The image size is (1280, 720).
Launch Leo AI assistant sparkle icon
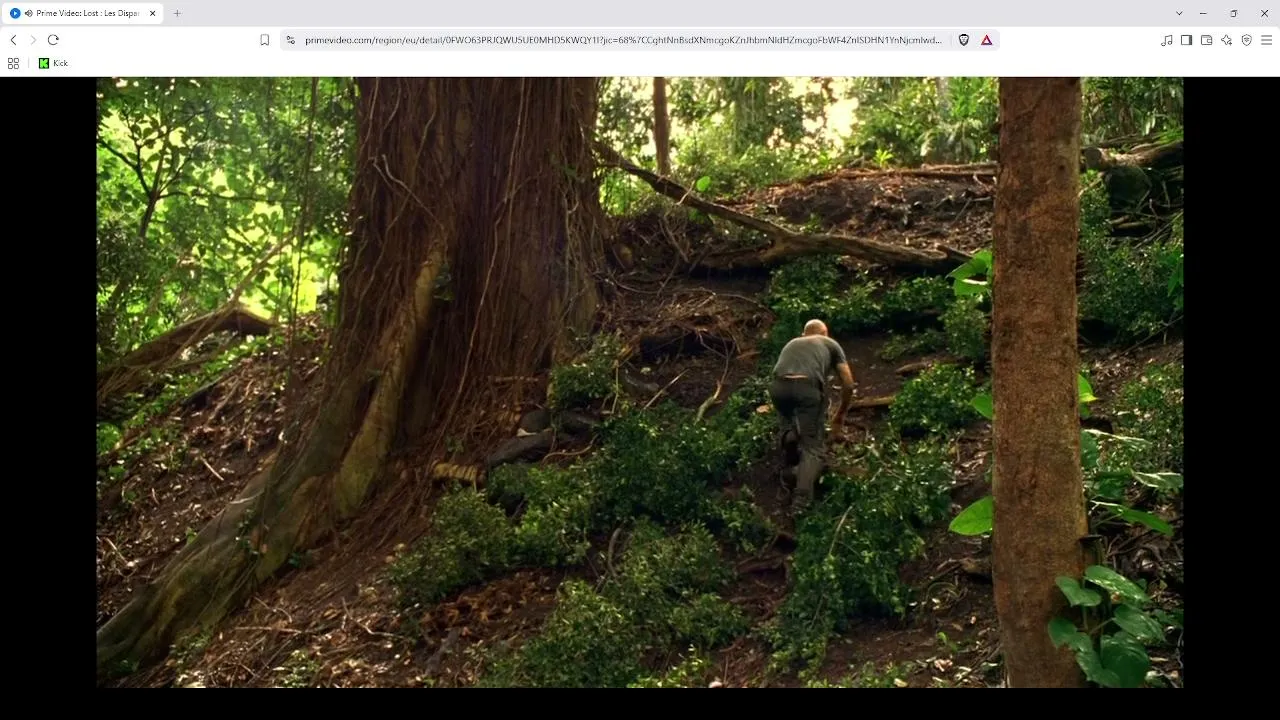[1227, 40]
